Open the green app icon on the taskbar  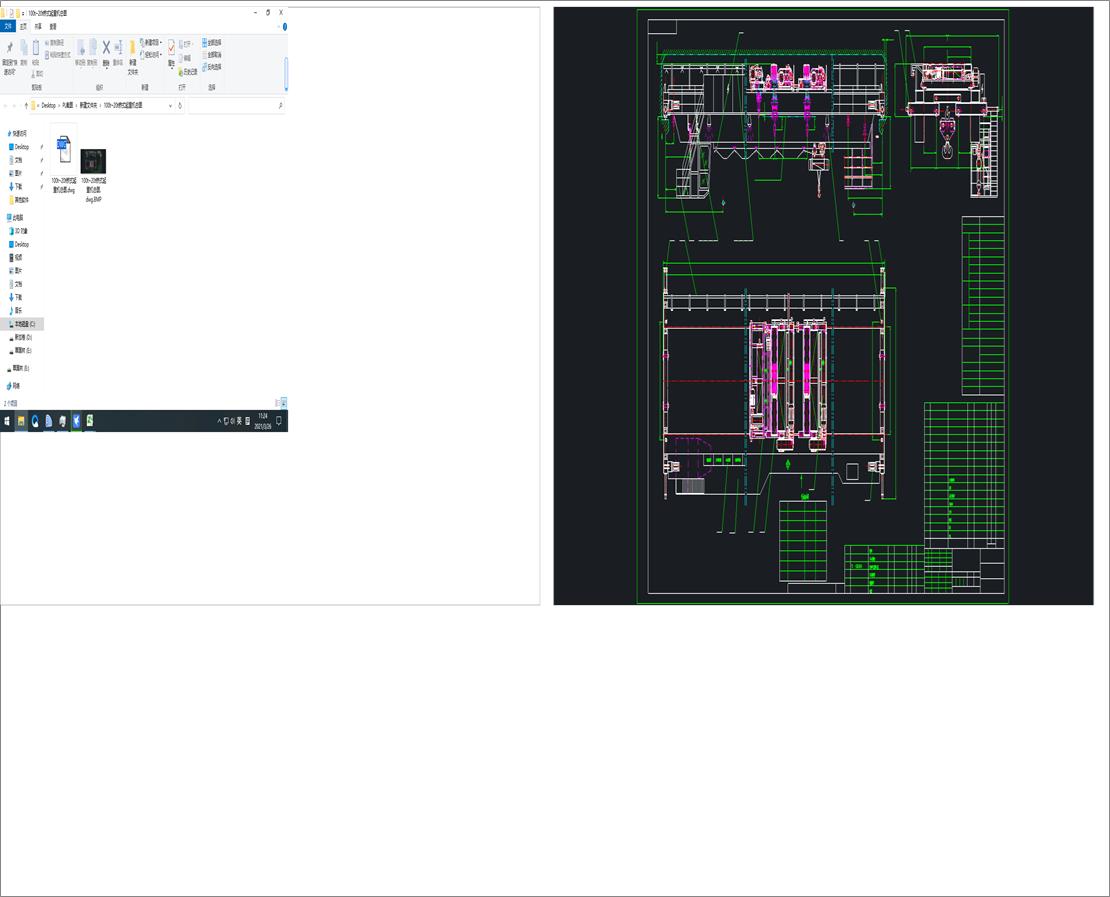point(90,421)
